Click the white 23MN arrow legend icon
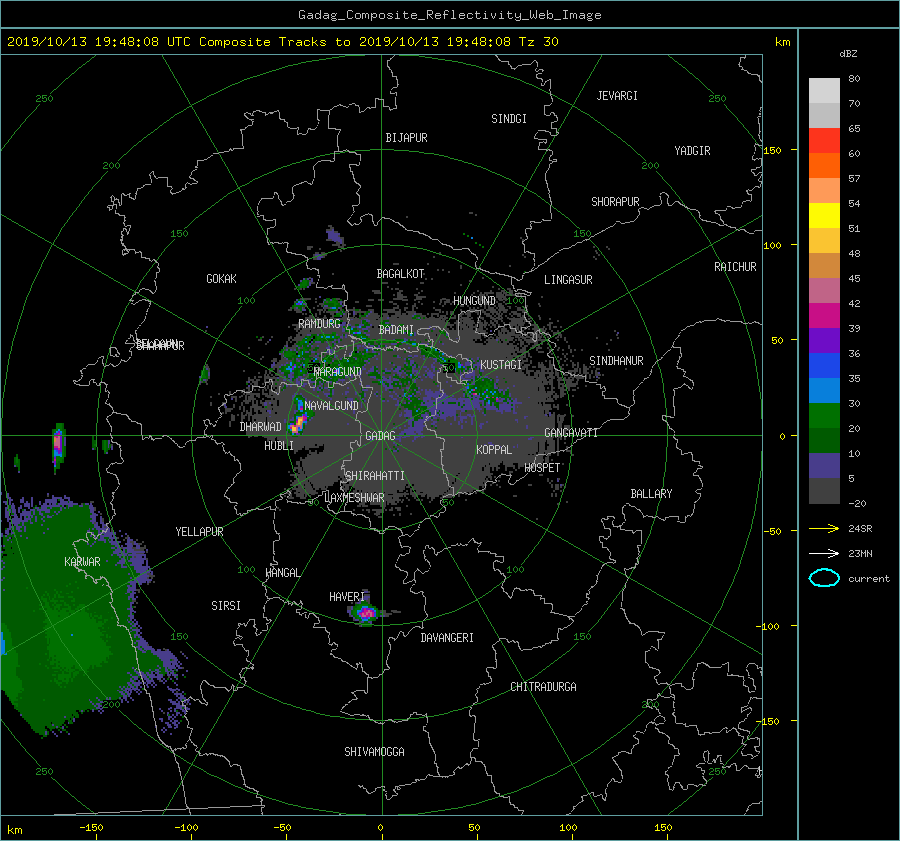 click(824, 553)
